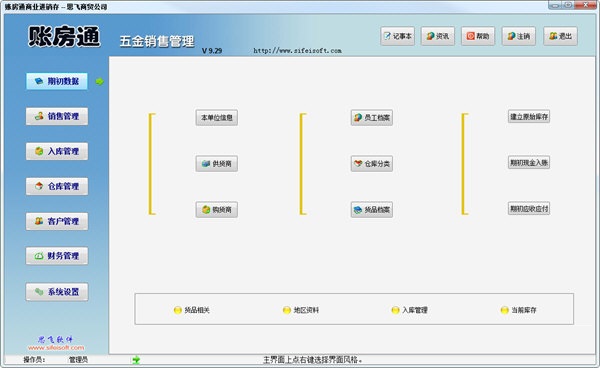Open 入库管理 sidebar module
Viewport: 600px width, 368px height.
click(57, 151)
